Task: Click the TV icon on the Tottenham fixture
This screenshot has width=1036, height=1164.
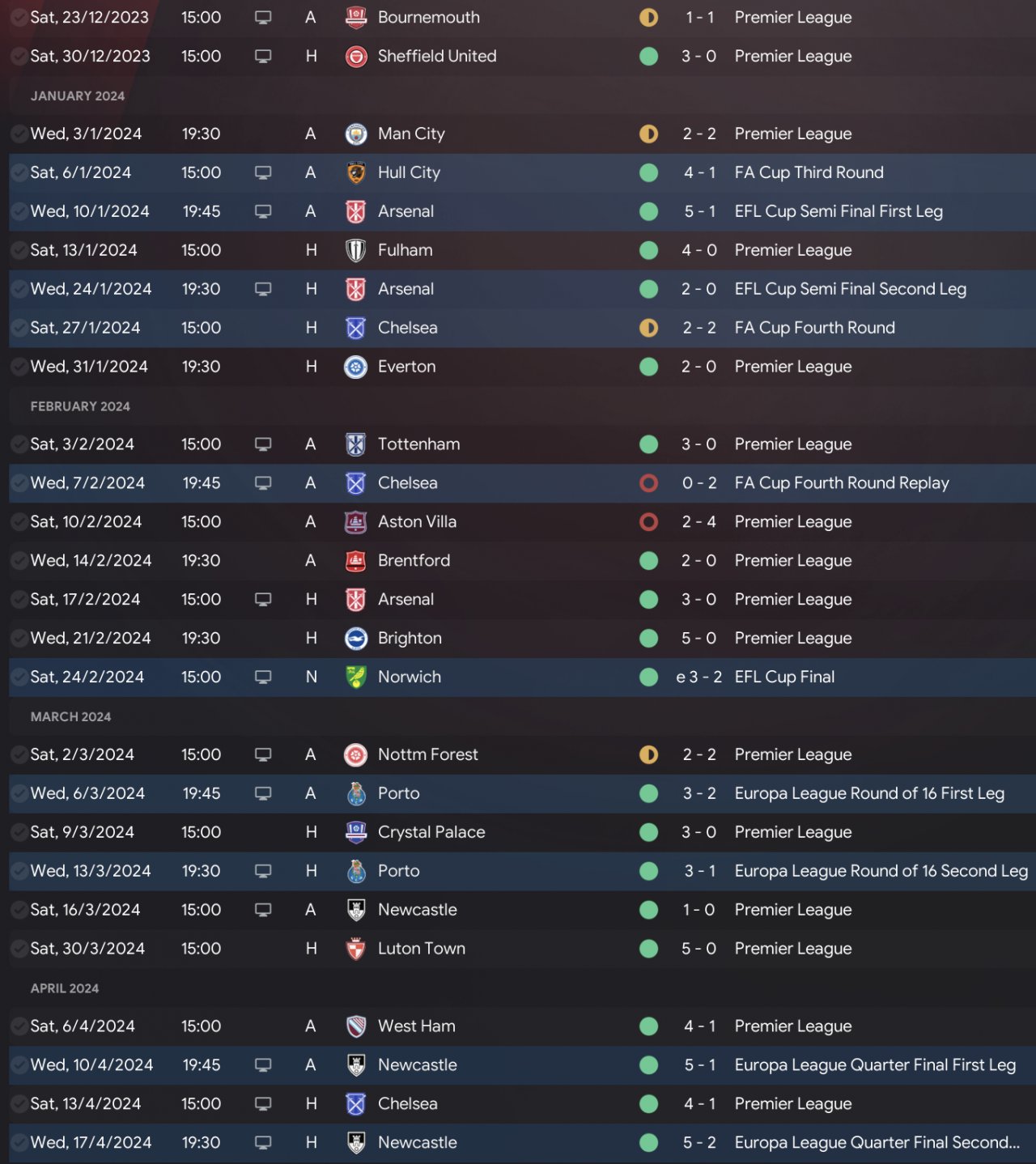Action: [263, 444]
